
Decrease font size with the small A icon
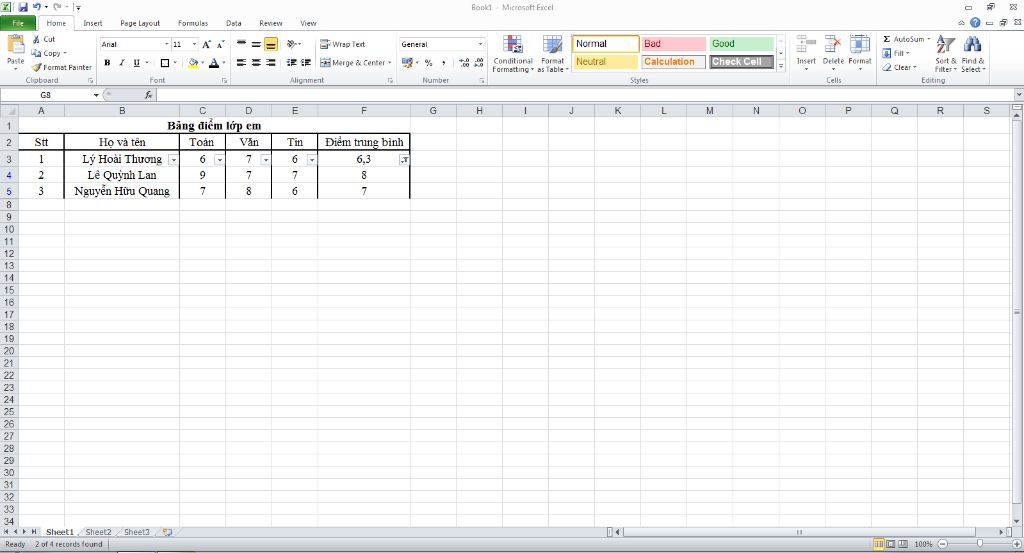221,44
